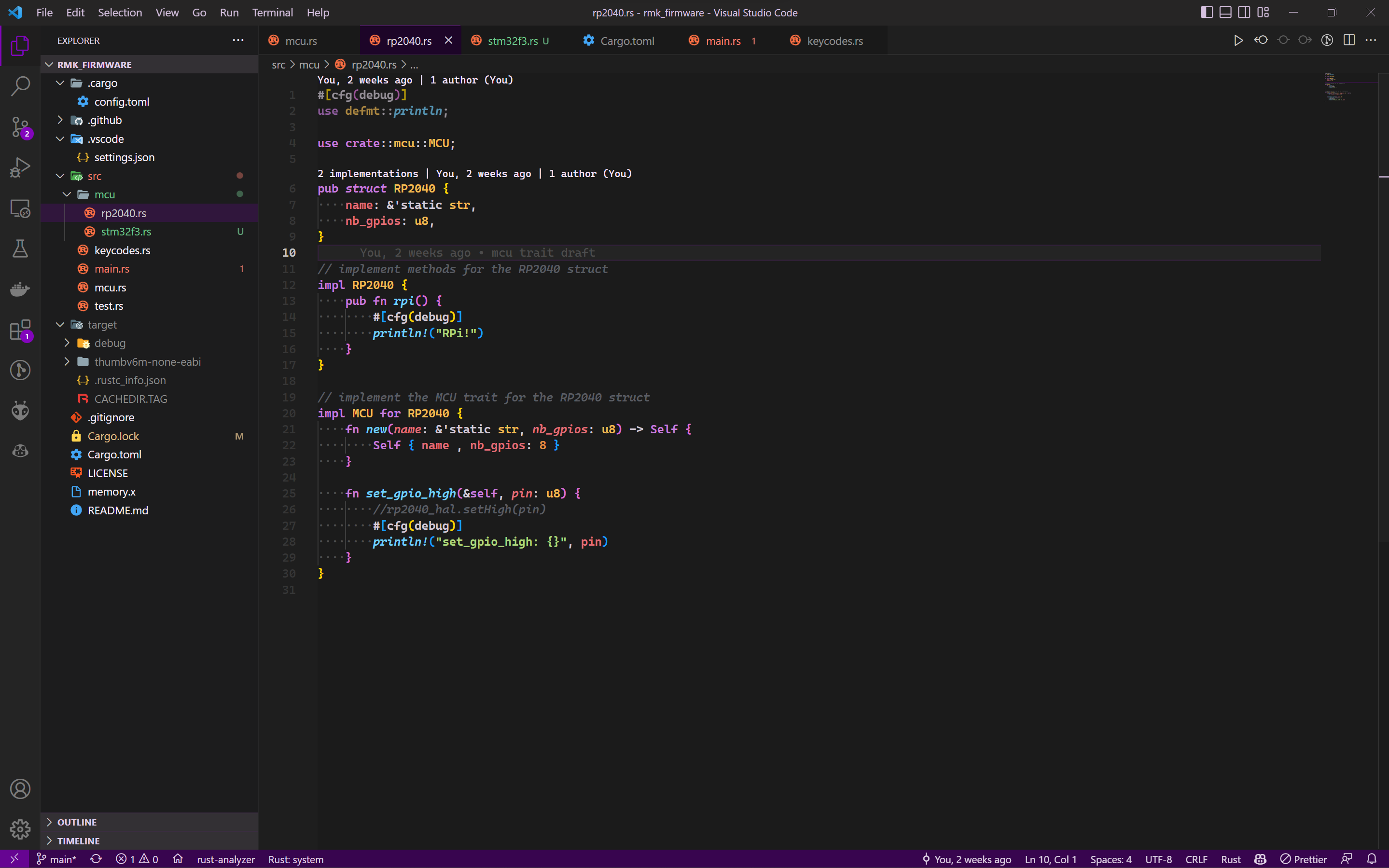Toggle Secondary Side Bar layout button
1389x868 pixels.
[1244, 12]
